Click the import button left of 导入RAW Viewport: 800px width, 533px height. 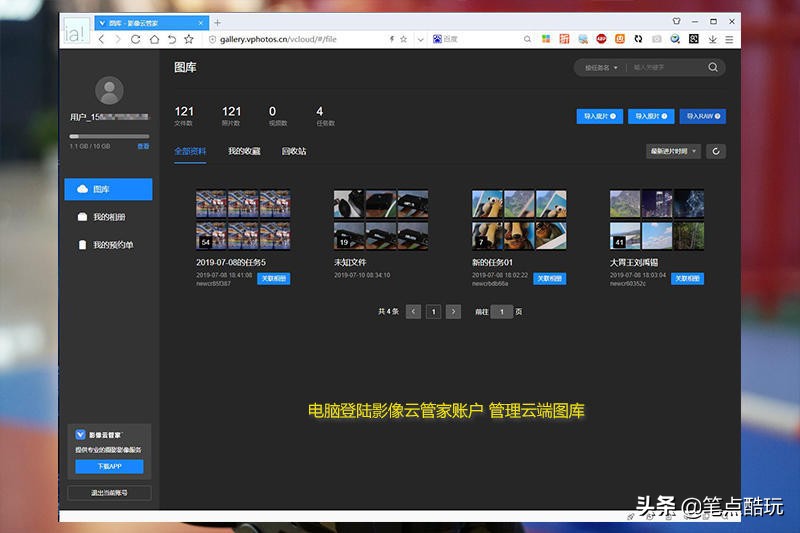pos(651,116)
